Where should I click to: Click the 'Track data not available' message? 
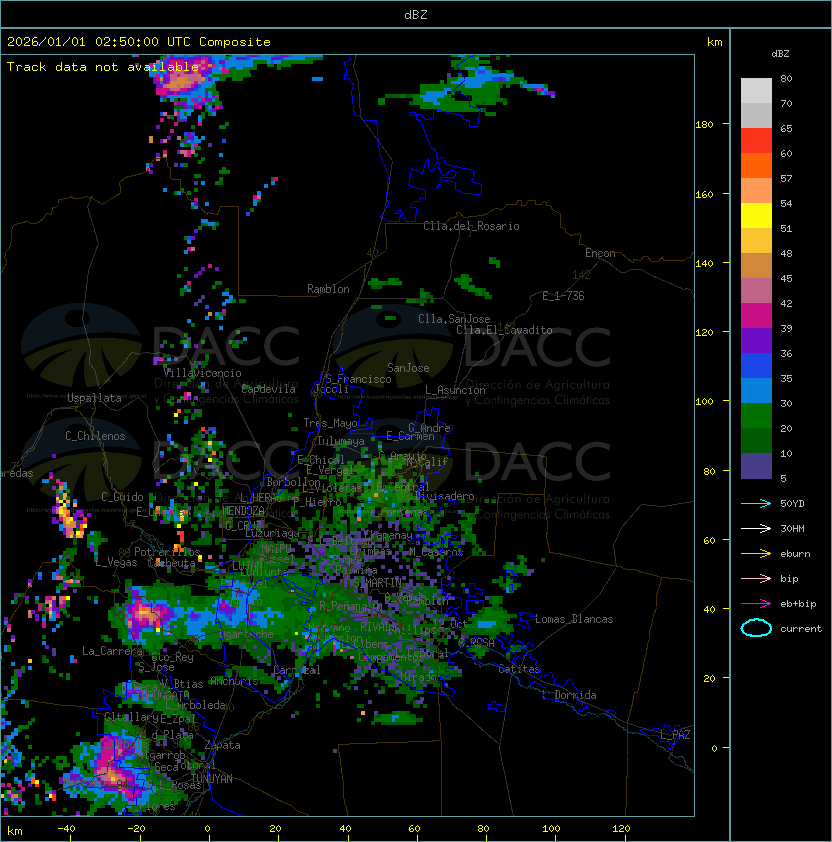pyautogui.click(x=103, y=67)
